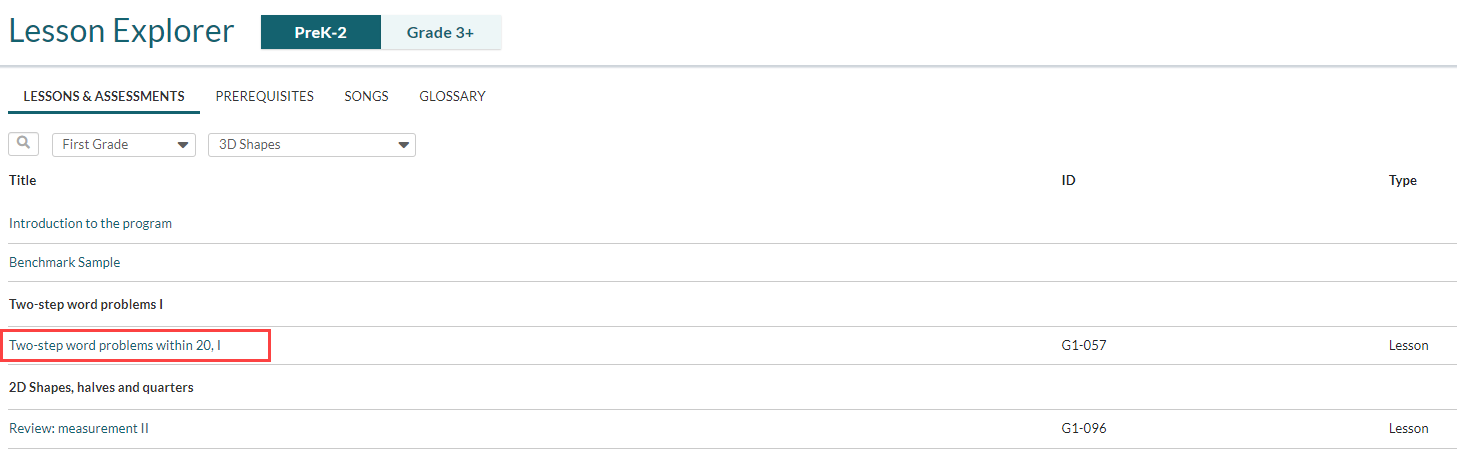Click the First Grade dropdown arrow
Image resolution: width=1457 pixels, height=450 pixels.
tap(183, 145)
